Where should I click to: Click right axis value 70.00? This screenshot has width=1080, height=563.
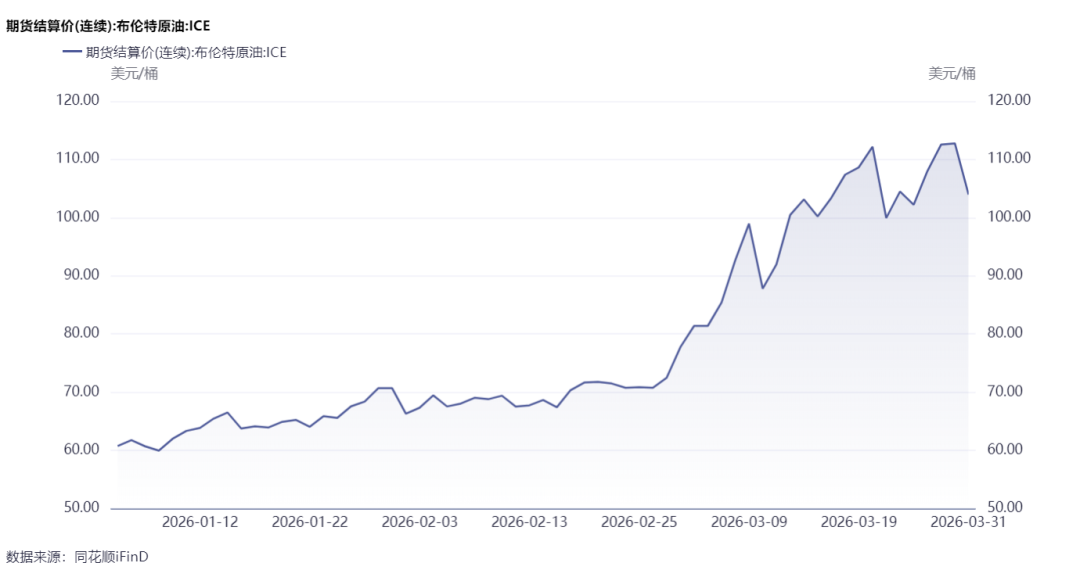coord(1005,391)
